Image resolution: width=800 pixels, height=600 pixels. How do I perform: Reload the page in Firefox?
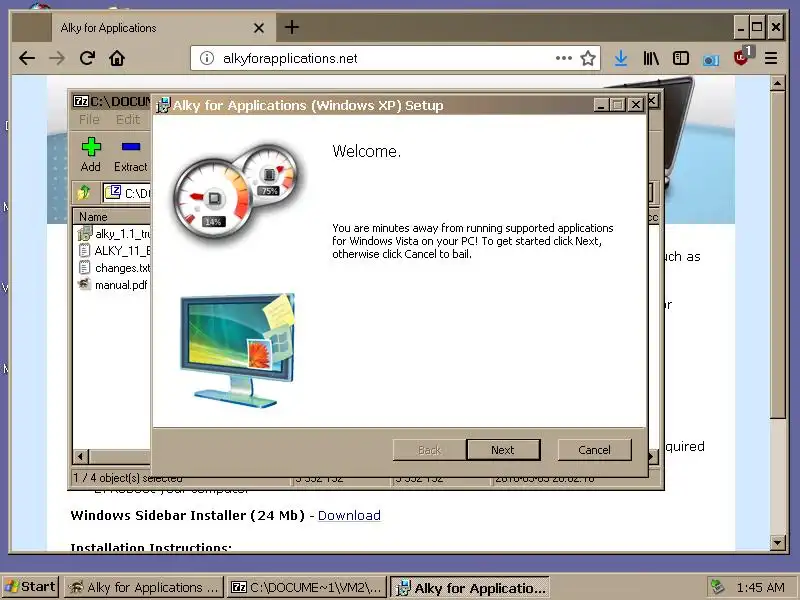87,58
